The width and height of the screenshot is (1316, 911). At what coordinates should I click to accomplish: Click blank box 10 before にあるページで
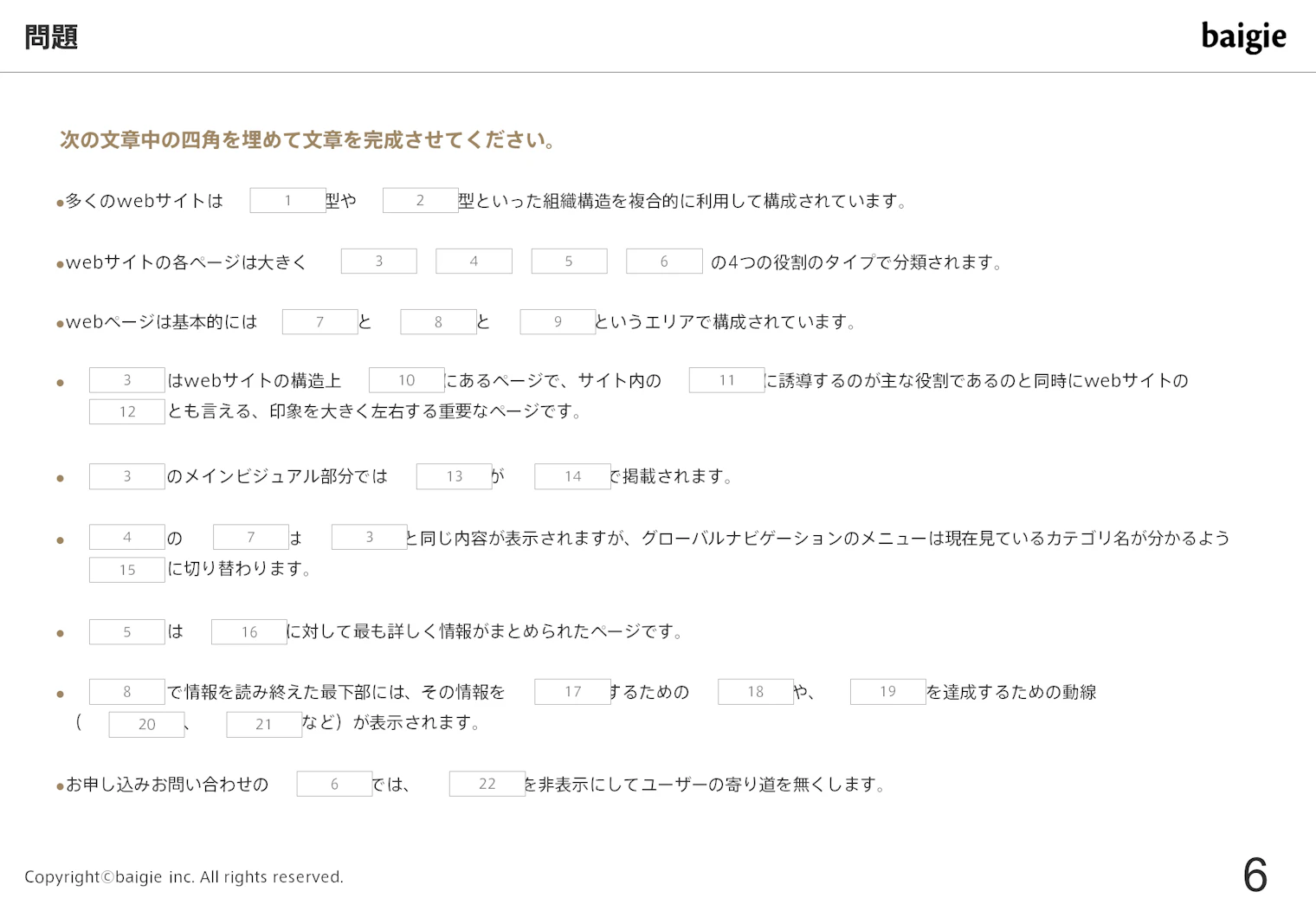pyautogui.click(x=406, y=380)
